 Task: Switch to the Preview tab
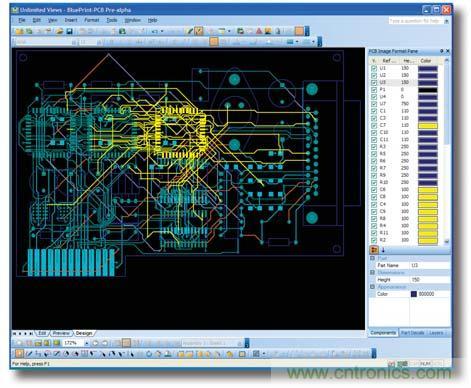point(61,333)
